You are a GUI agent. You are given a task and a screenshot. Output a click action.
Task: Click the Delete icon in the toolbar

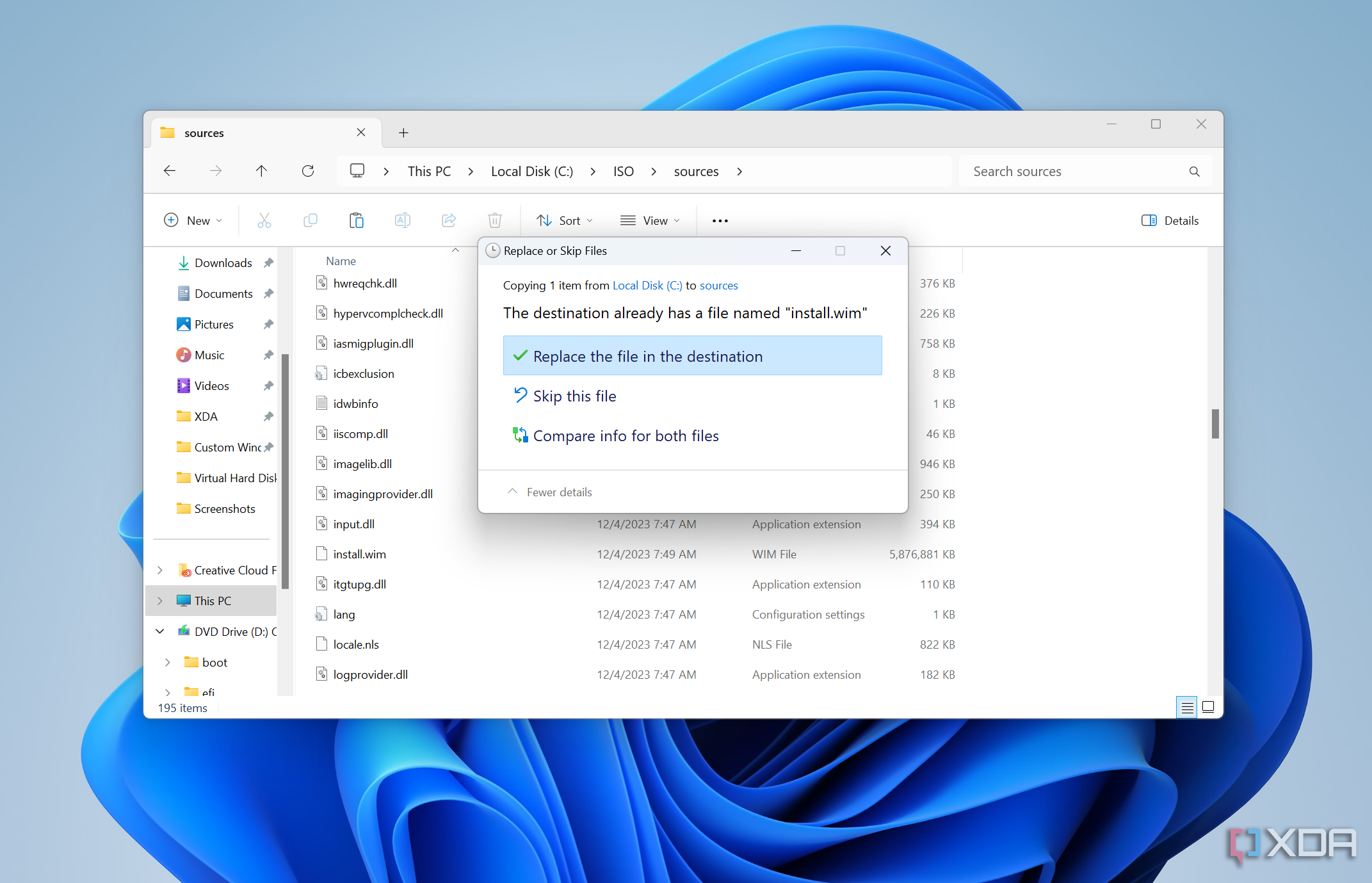coord(495,220)
